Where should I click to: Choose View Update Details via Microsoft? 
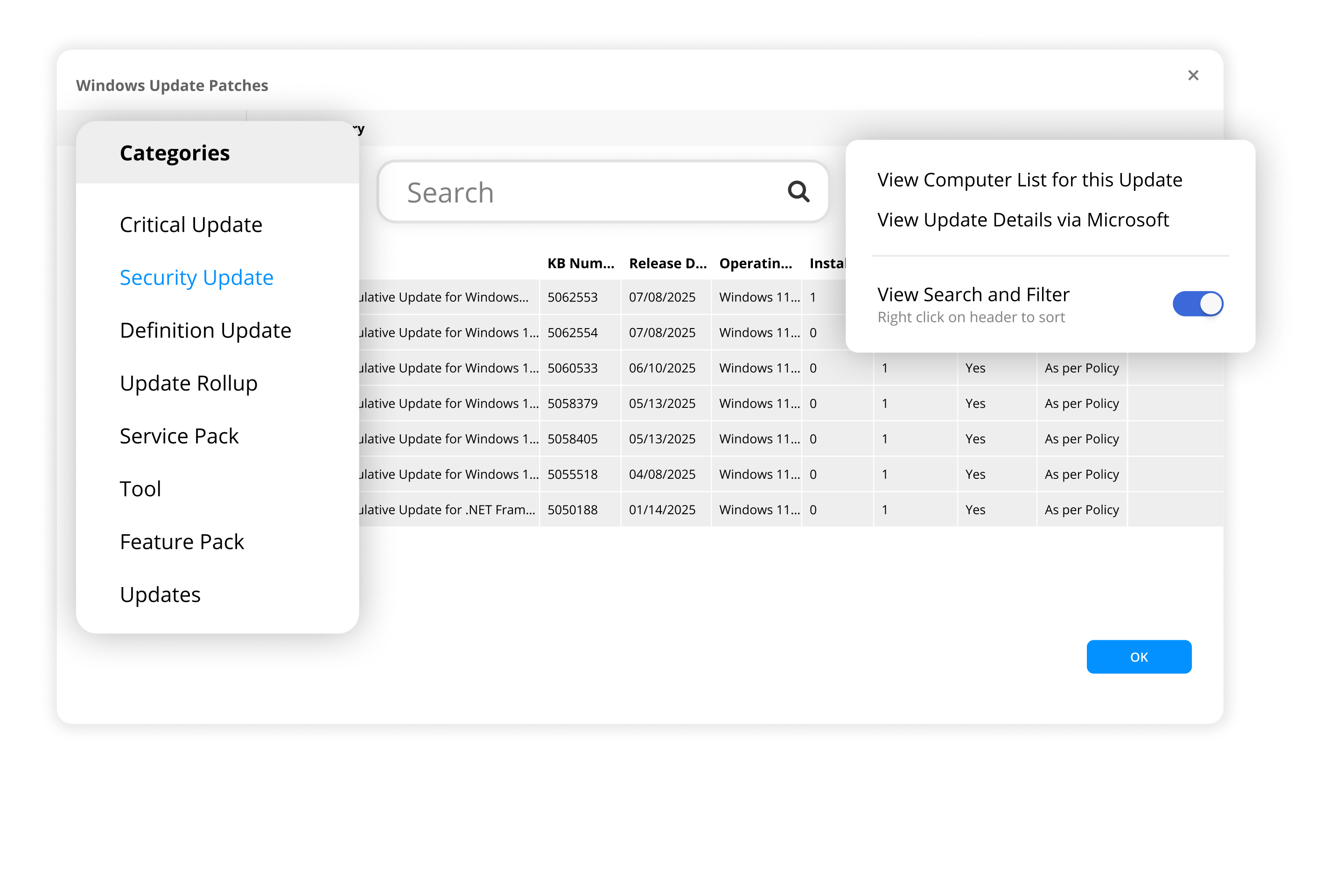1023,220
